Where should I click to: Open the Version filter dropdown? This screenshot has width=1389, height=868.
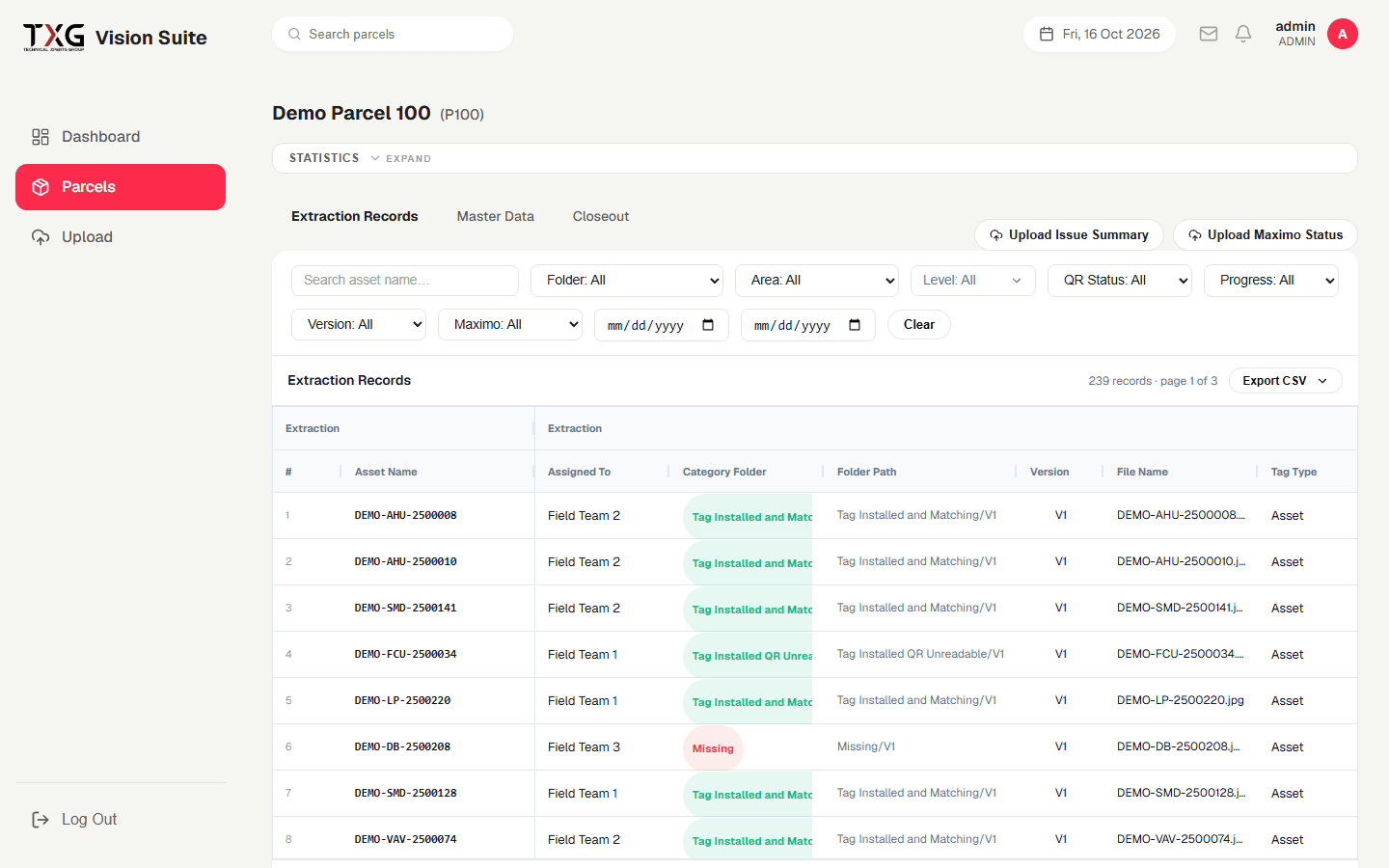(359, 325)
